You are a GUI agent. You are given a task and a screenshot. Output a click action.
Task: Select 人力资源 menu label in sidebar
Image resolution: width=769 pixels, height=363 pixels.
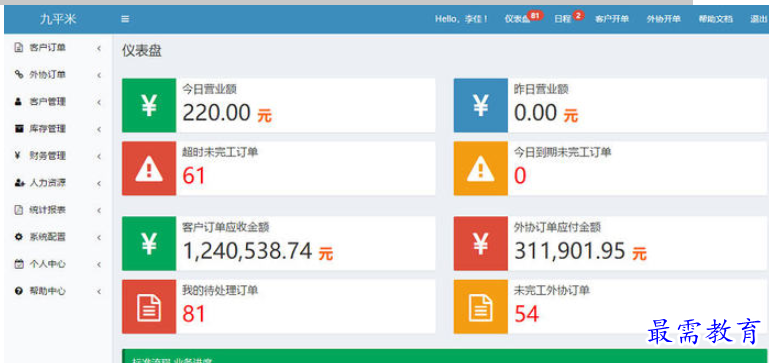[48, 183]
